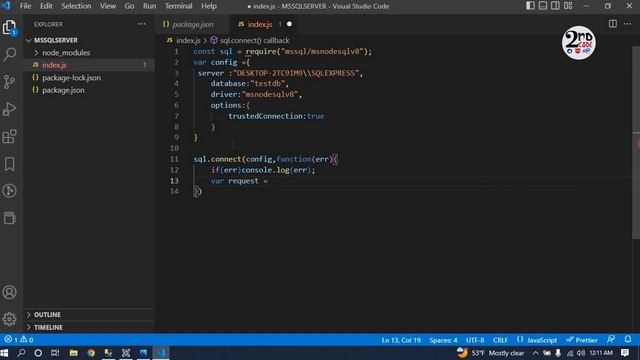Click Explorer more actions ellipsis
Screen dimensions: 640x360
coord(142,24)
